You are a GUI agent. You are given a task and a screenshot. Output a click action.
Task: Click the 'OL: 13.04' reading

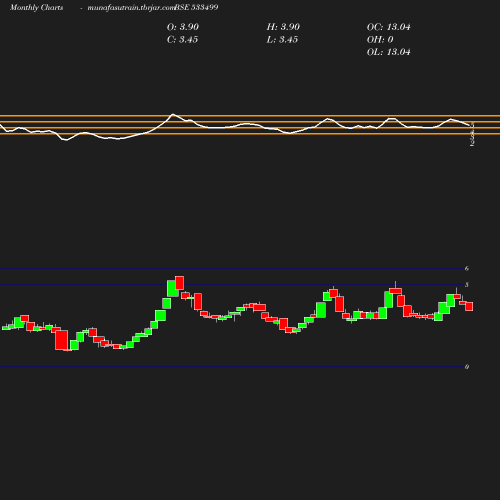[x=389, y=52]
